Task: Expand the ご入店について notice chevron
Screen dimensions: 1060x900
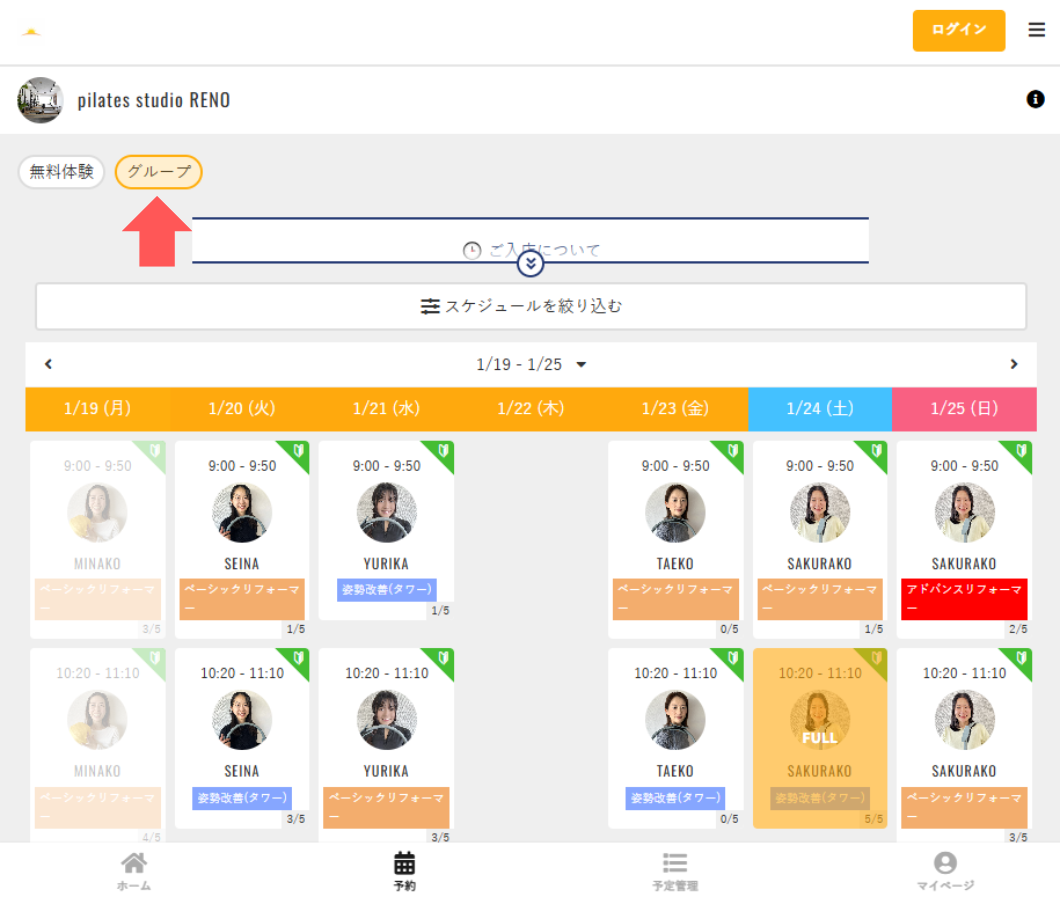Action: pyautogui.click(x=530, y=264)
